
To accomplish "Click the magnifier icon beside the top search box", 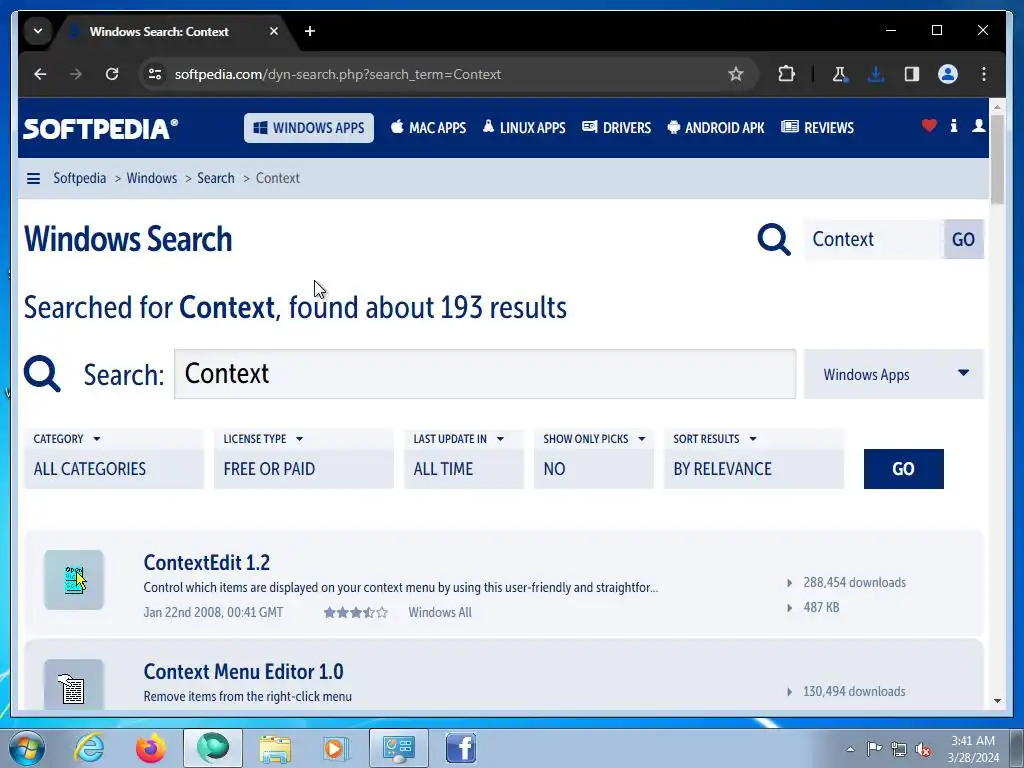I will point(774,239).
